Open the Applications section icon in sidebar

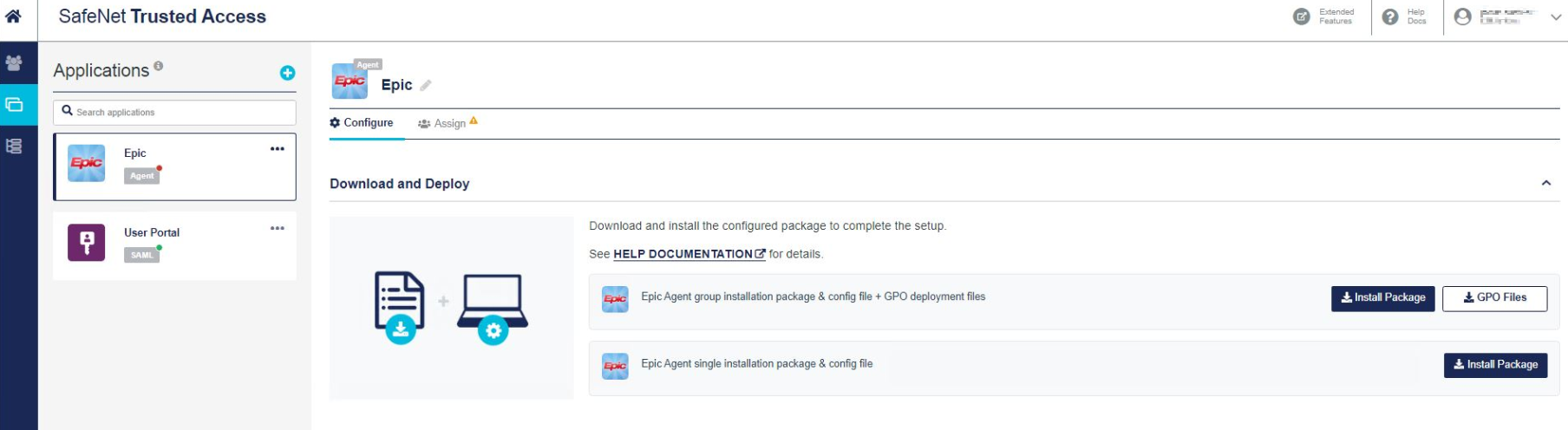(x=14, y=105)
